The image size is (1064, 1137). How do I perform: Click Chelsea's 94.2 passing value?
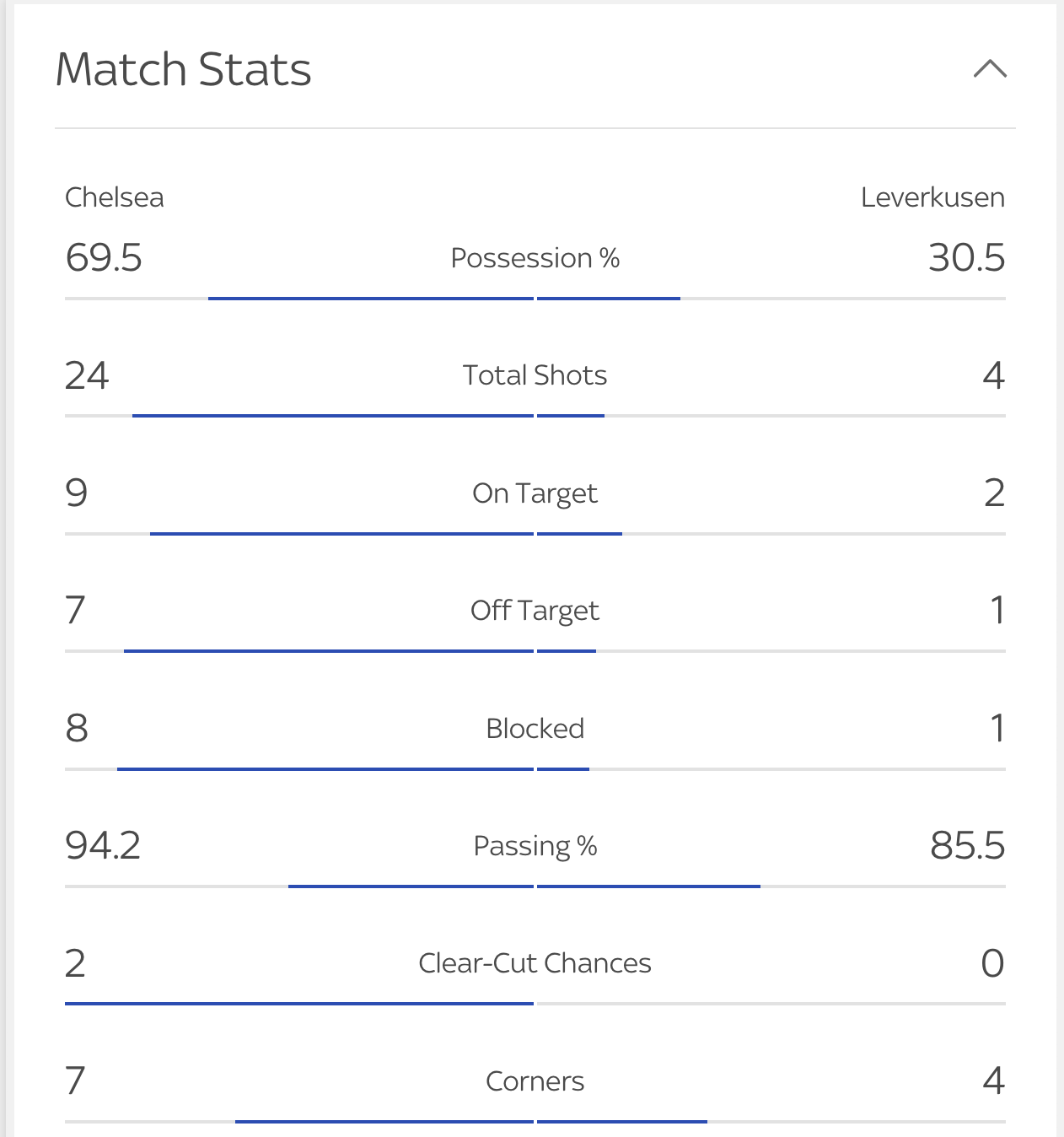[103, 845]
